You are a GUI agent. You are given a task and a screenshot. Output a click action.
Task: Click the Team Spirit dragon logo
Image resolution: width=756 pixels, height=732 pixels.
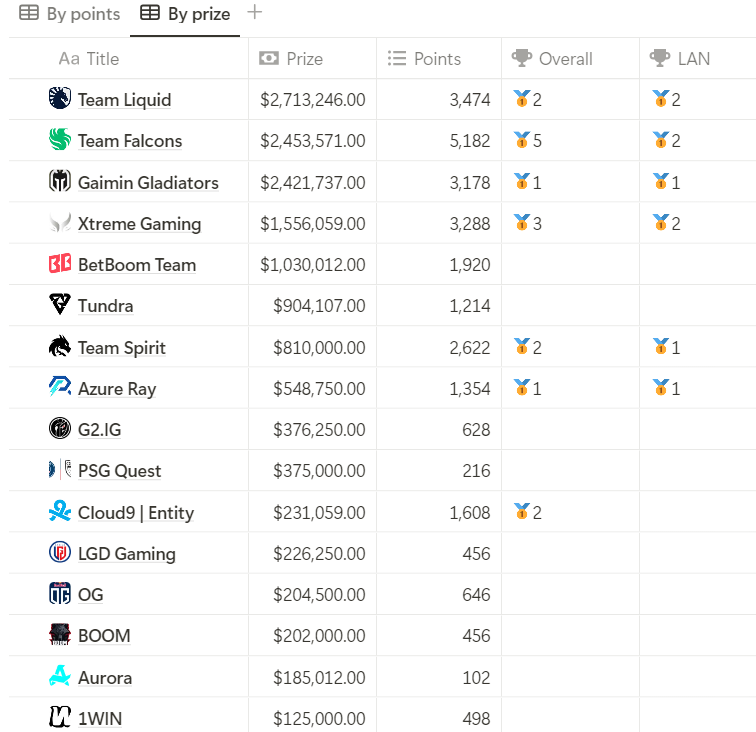pyautogui.click(x=60, y=346)
